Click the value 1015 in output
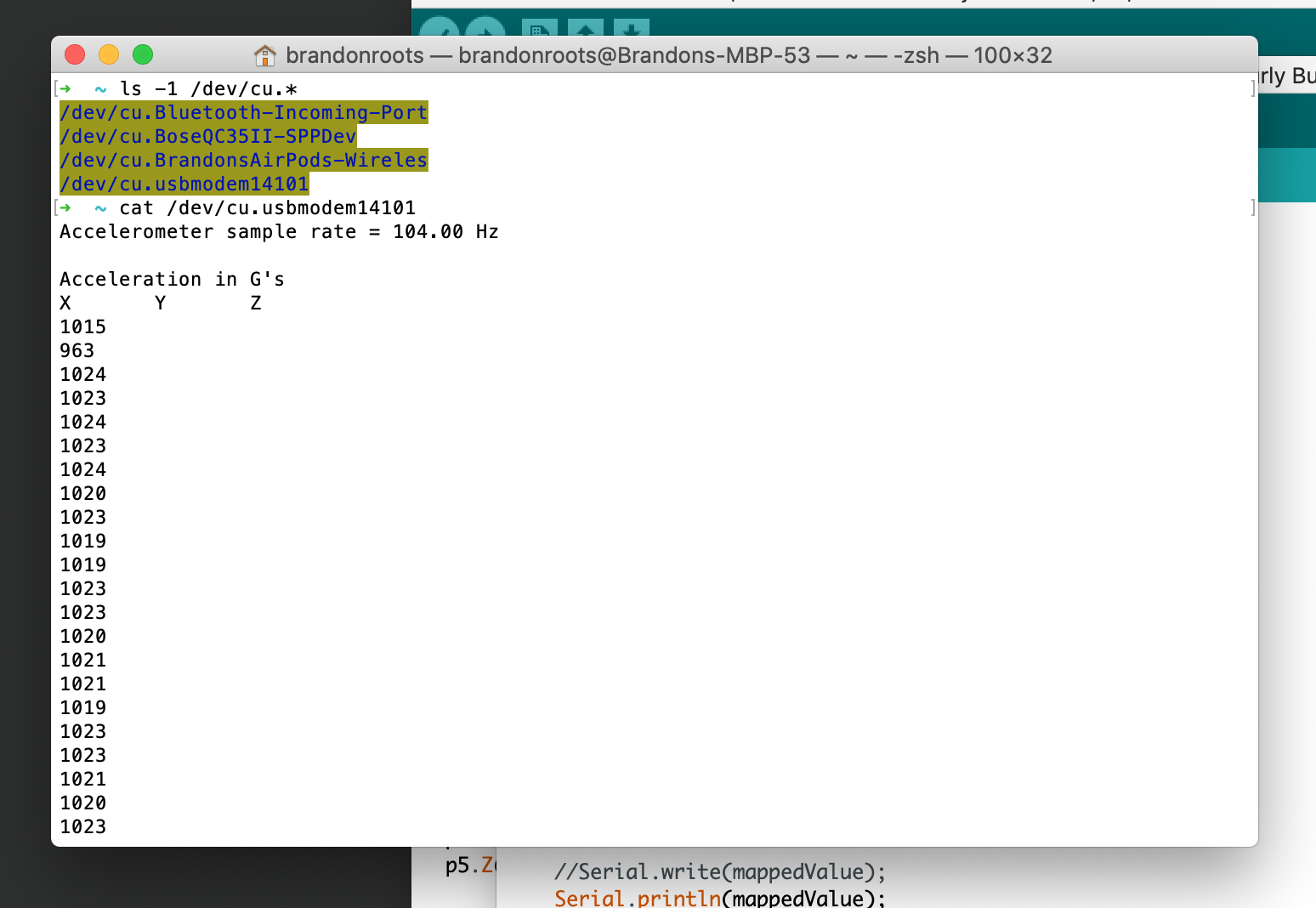This screenshot has width=1316, height=908. 82,326
